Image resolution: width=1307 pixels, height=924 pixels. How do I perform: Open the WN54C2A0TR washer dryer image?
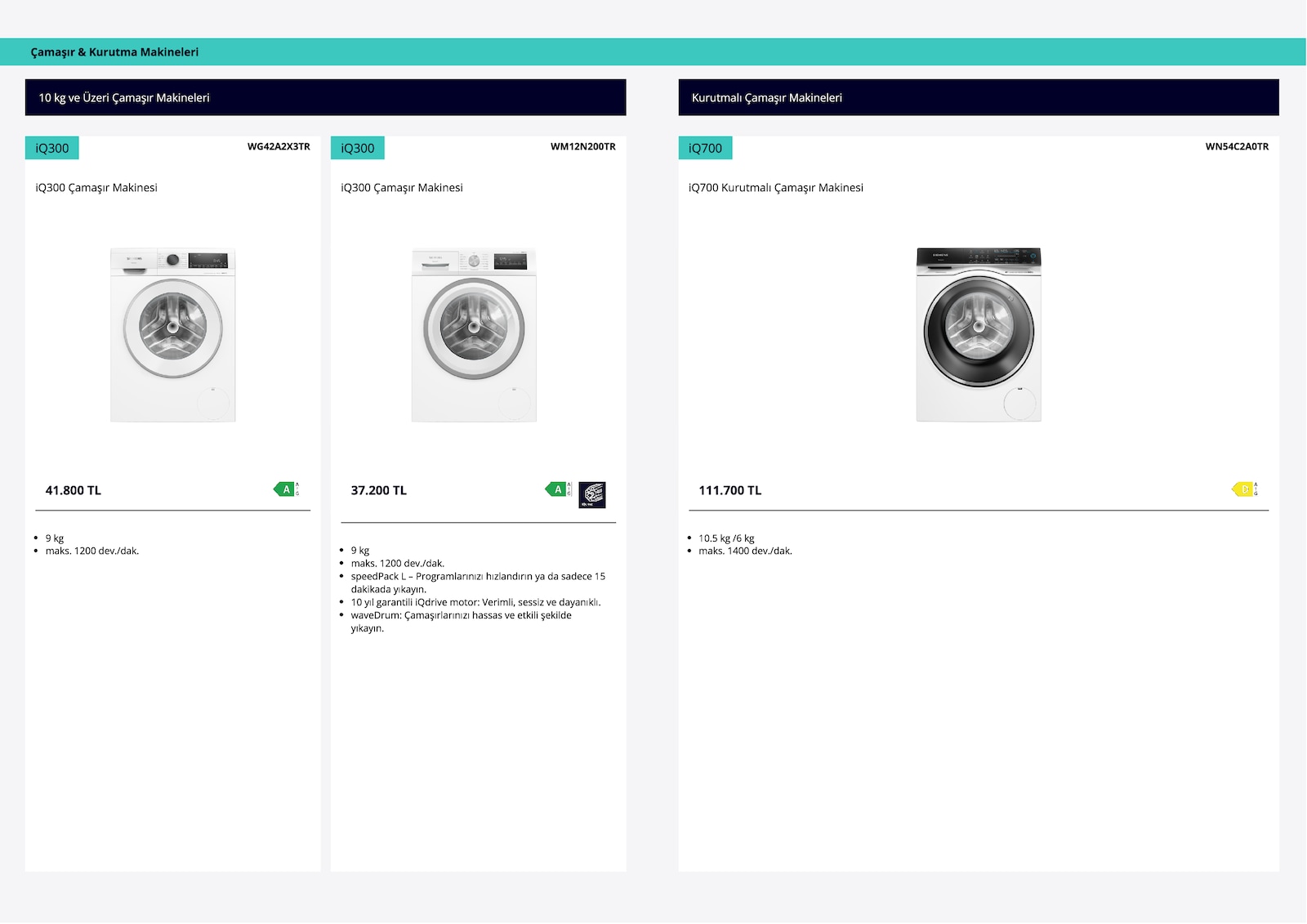click(979, 335)
